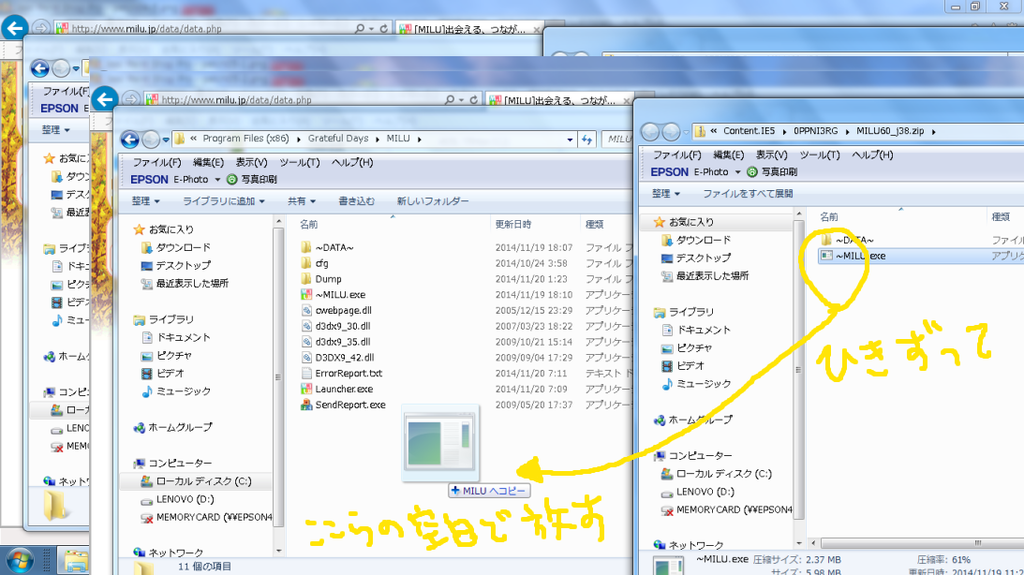Click 写真印刷 in the MILU window EPSON toolbar
Viewport: 1024px width, 575px height.
(252, 179)
